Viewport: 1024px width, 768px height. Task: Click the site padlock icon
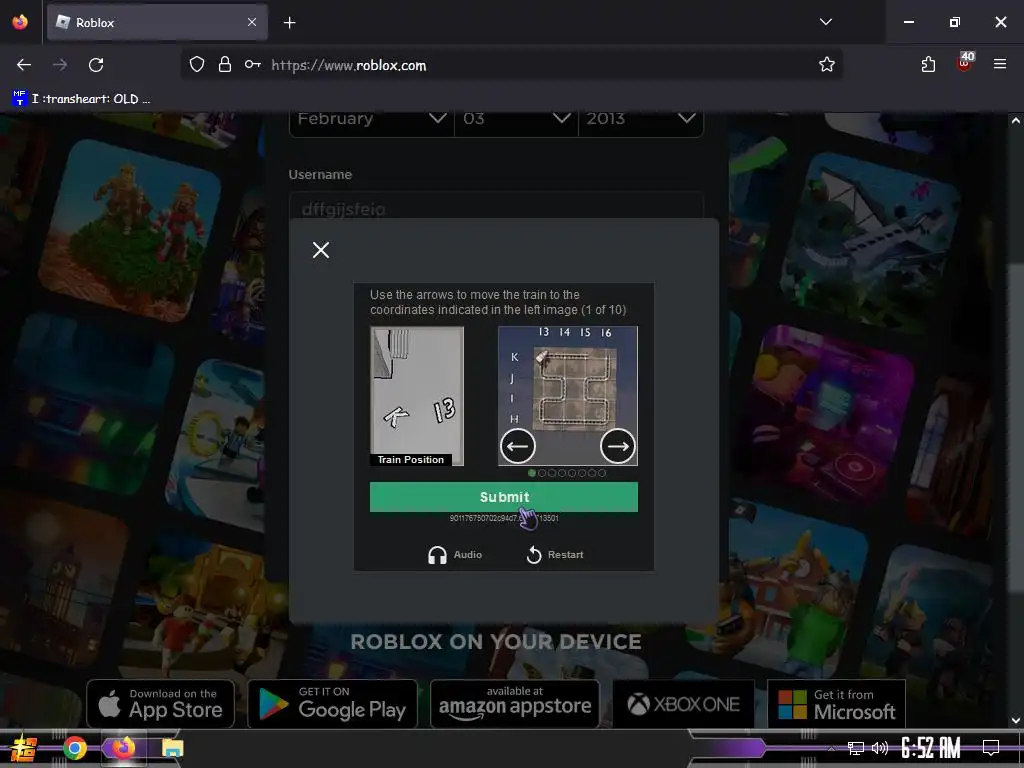225,65
